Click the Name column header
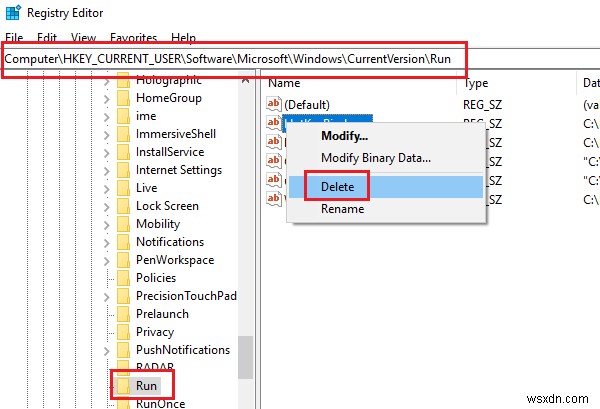Screen dimensions: 600x409 point(284,83)
